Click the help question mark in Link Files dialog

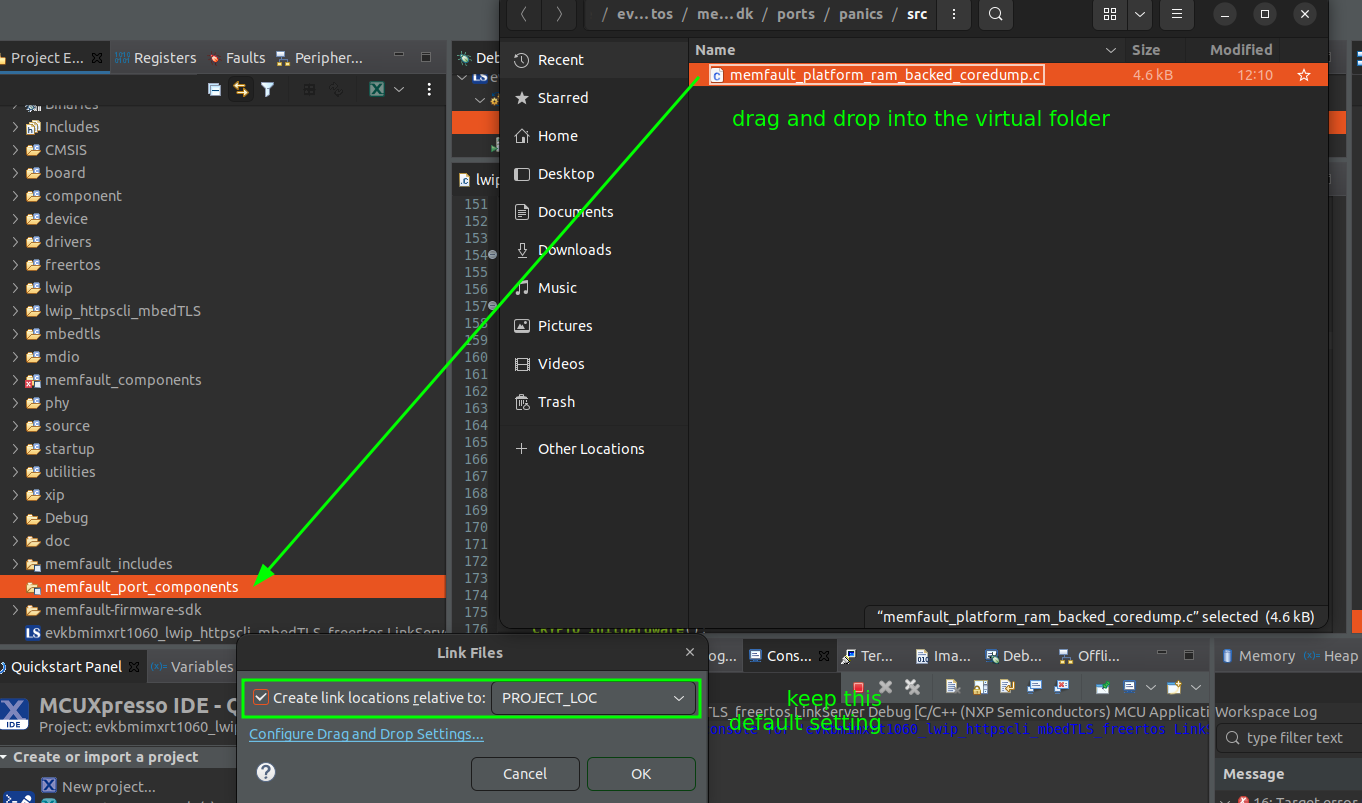click(266, 772)
